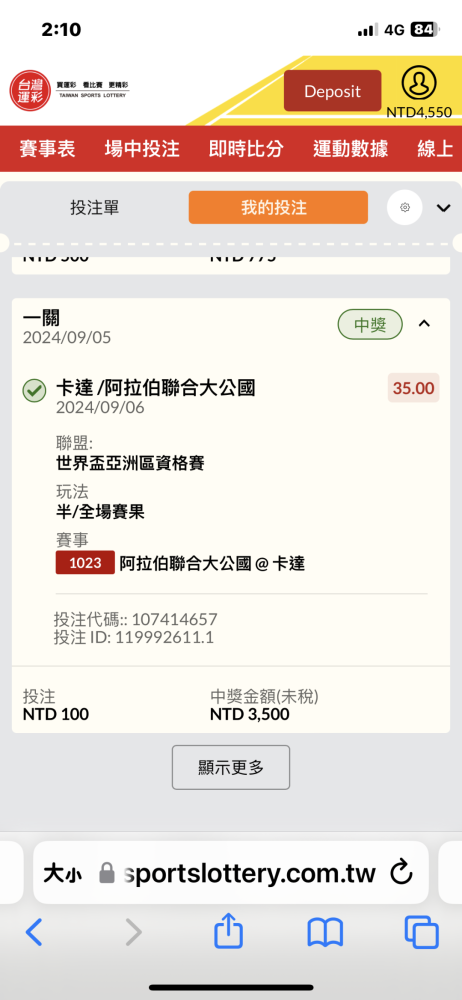The width and height of the screenshot is (462, 1000).
Task: Open bet slip settings gear icon
Action: click(x=405, y=207)
